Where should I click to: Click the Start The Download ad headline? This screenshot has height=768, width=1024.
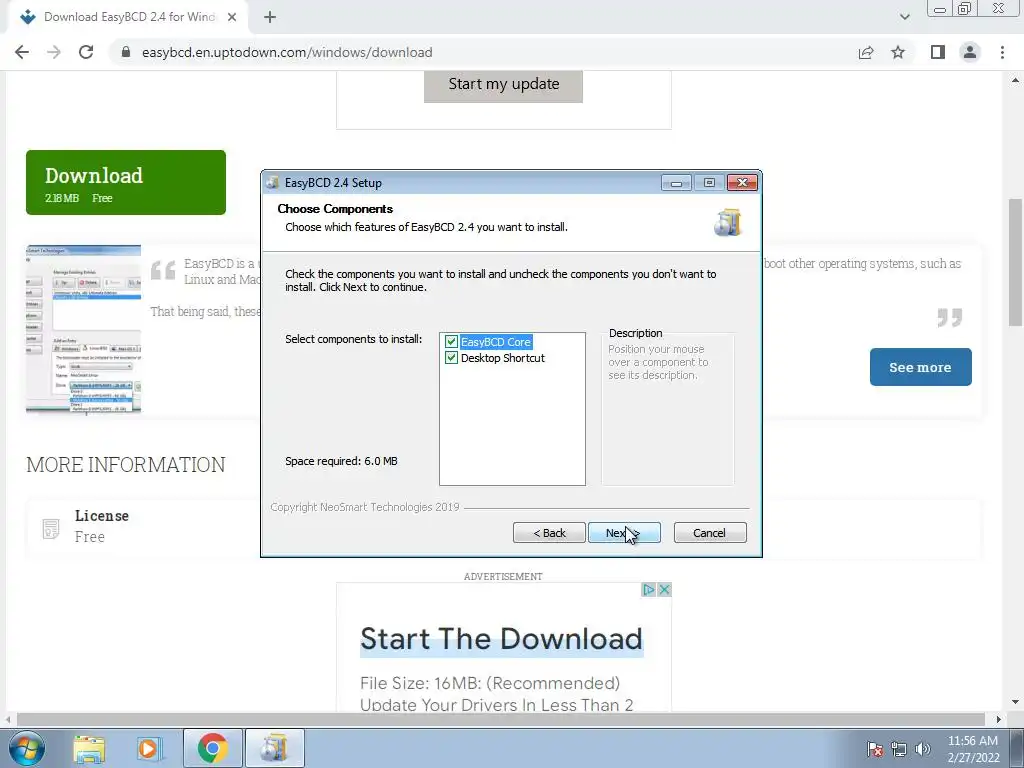click(x=501, y=639)
